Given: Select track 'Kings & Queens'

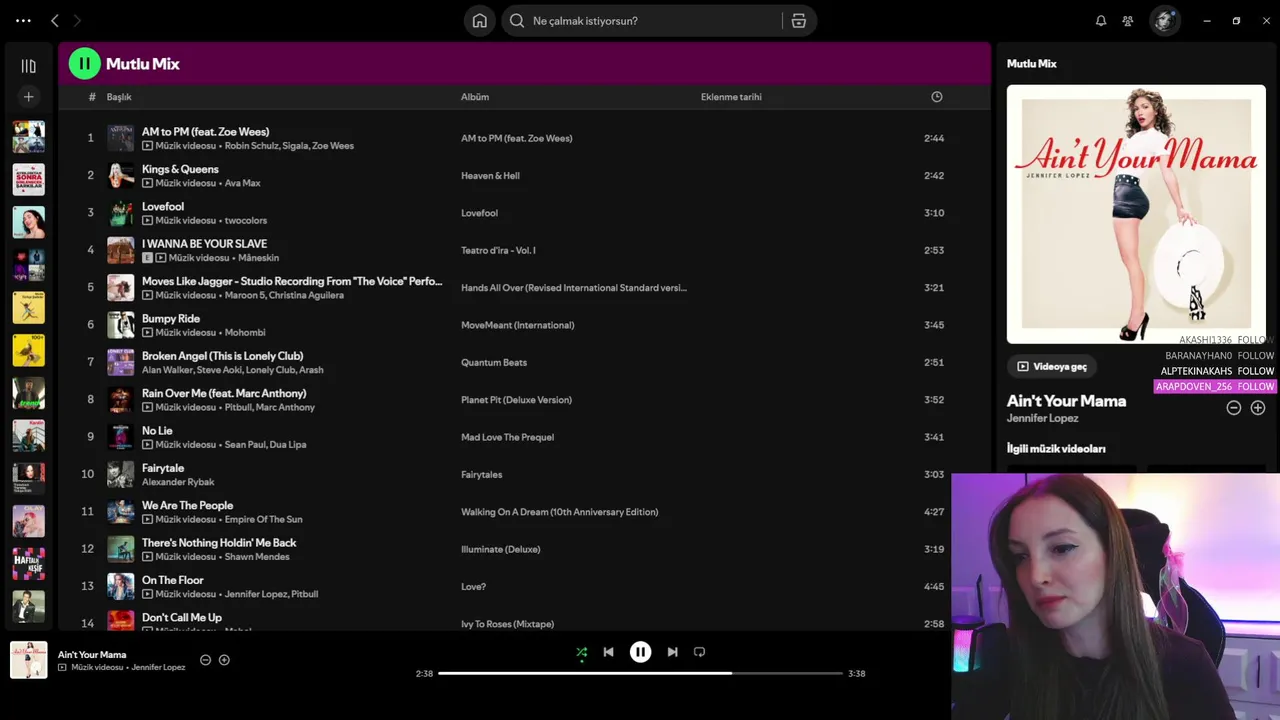Looking at the screenshot, I should (x=180, y=169).
